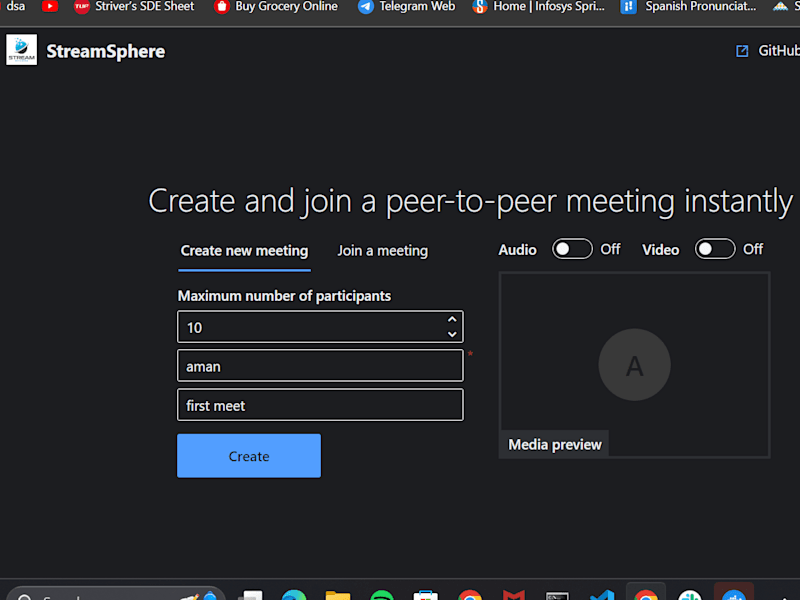Open the Spanish Pronunciation bookmark

(x=688, y=7)
